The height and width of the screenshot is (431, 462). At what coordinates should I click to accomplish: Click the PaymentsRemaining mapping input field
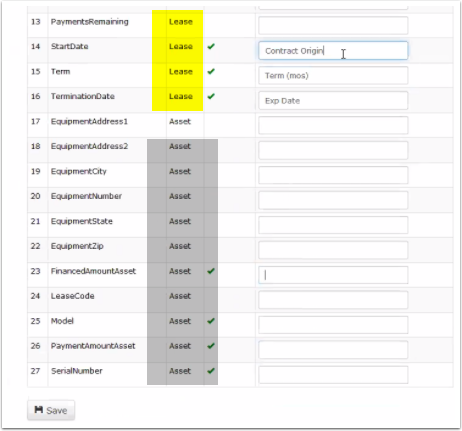click(333, 26)
